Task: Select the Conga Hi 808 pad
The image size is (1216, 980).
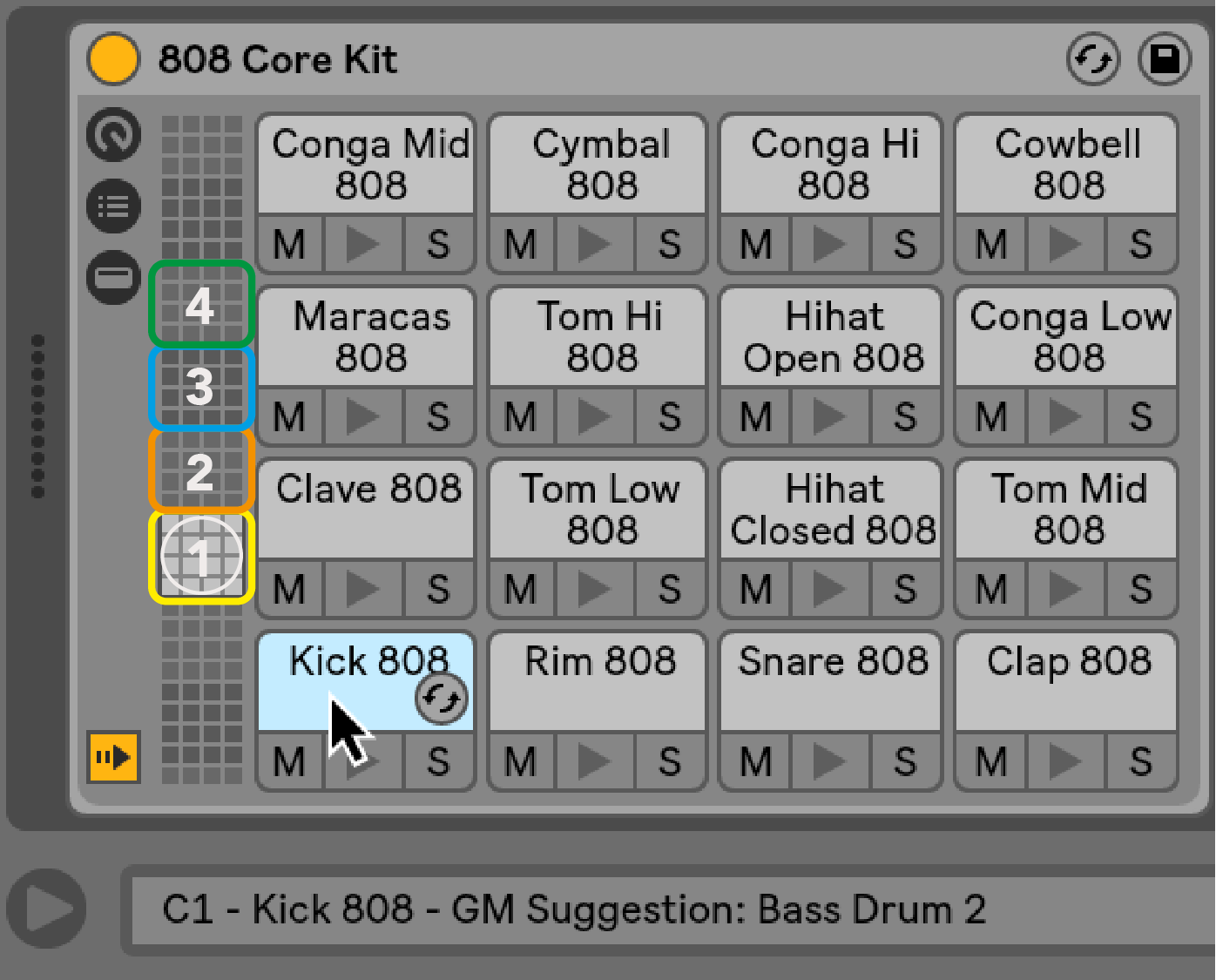Action: (x=831, y=165)
